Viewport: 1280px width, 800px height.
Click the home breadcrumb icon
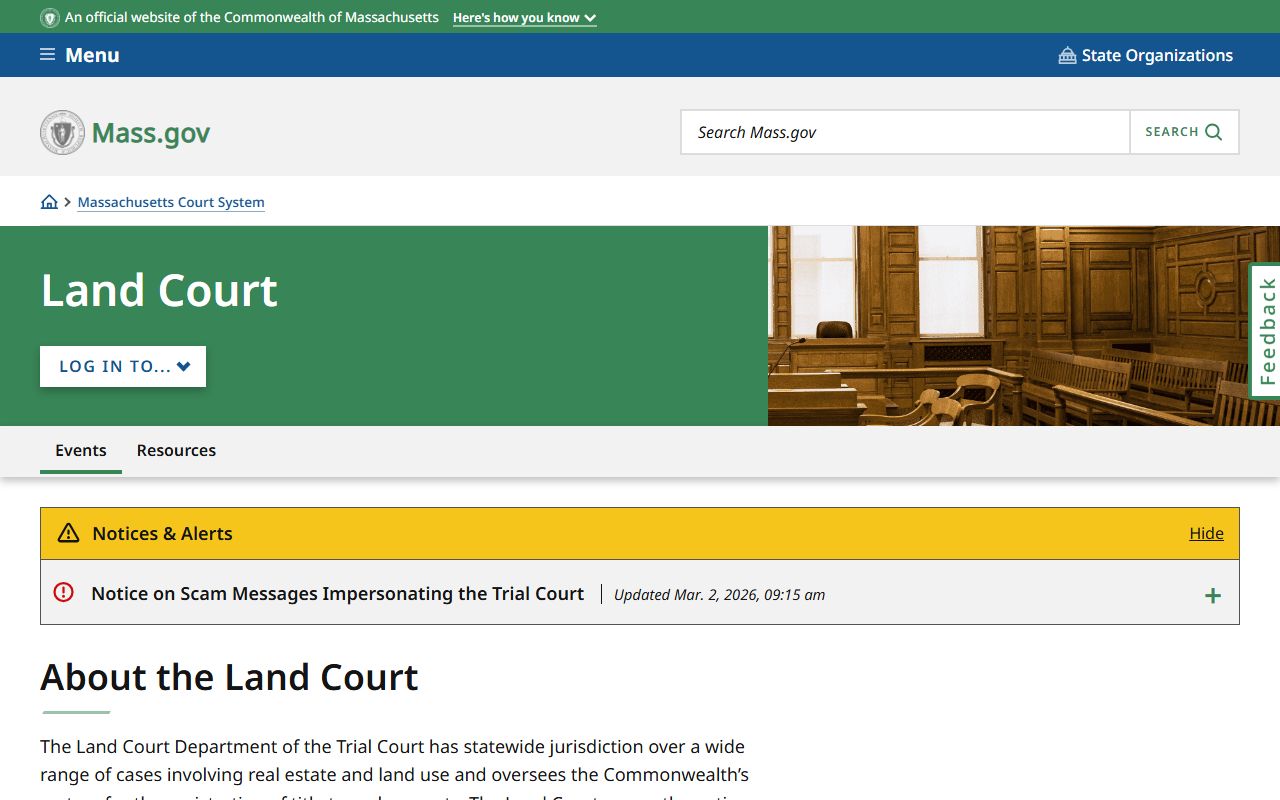click(x=49, y=202)
